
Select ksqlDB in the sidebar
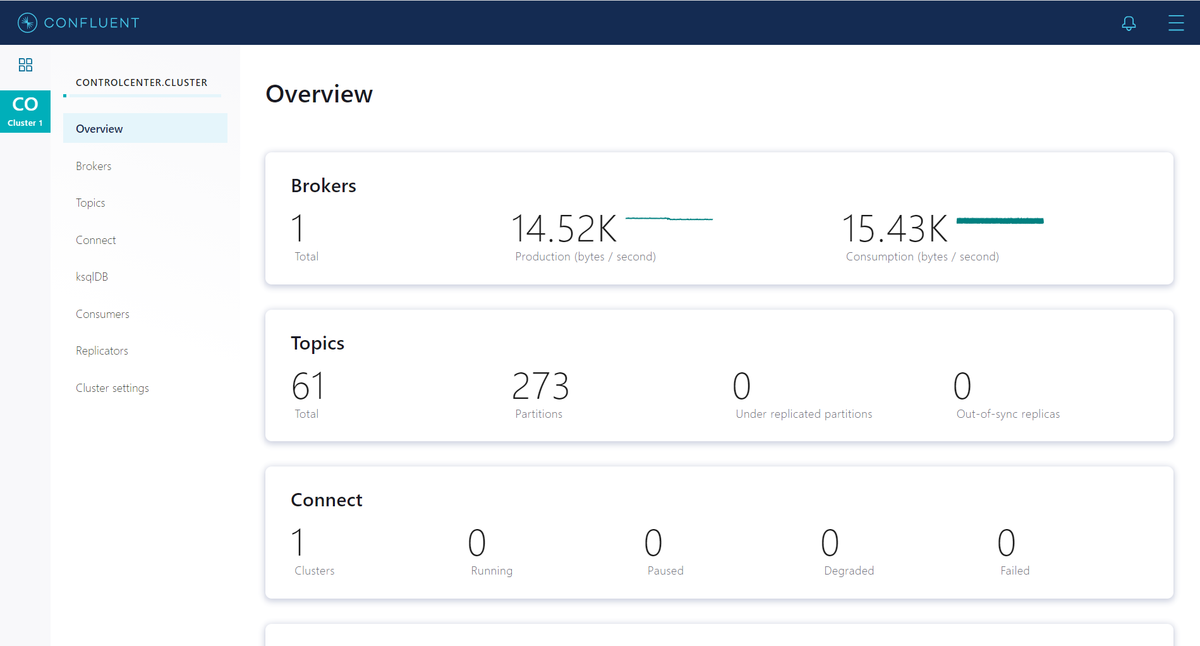pyautogui.click(x=92, y=277)
